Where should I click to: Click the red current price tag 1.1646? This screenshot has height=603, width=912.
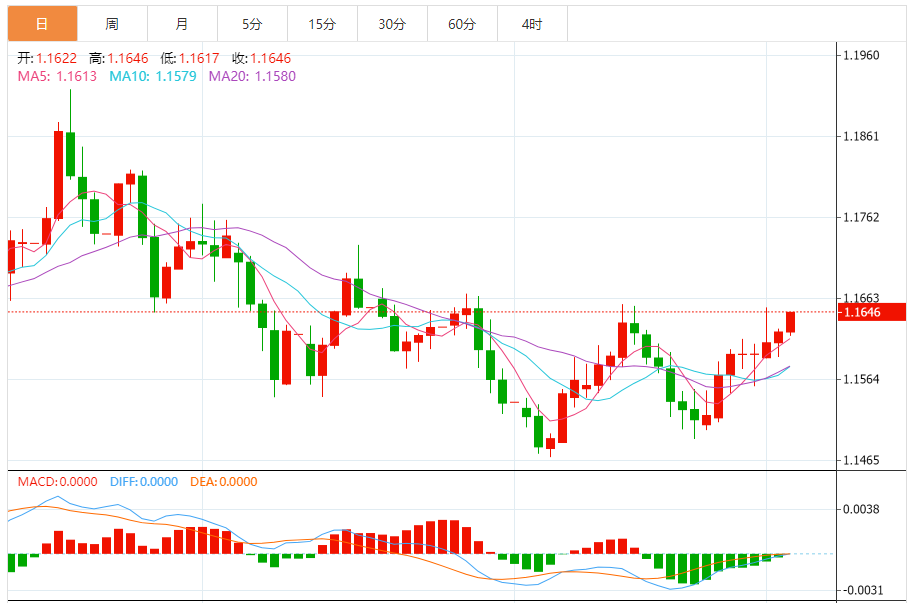pos(872,312)
